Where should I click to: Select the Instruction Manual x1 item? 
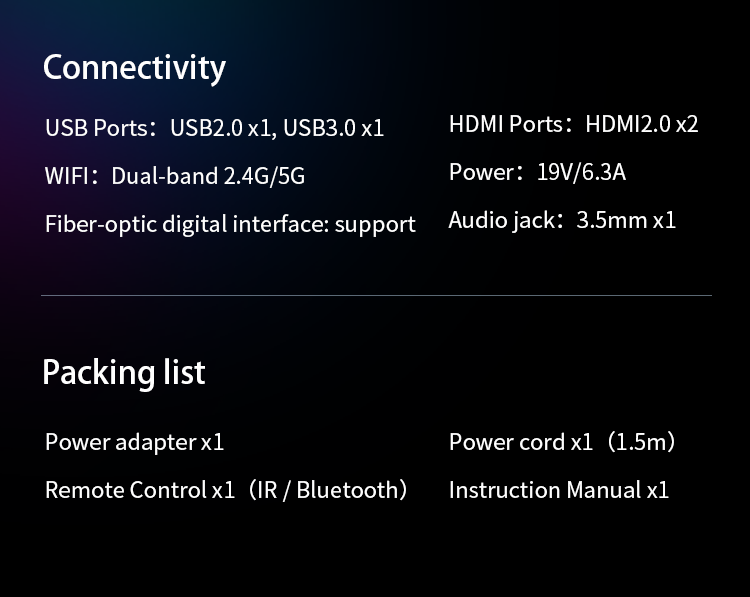(558, 490)
